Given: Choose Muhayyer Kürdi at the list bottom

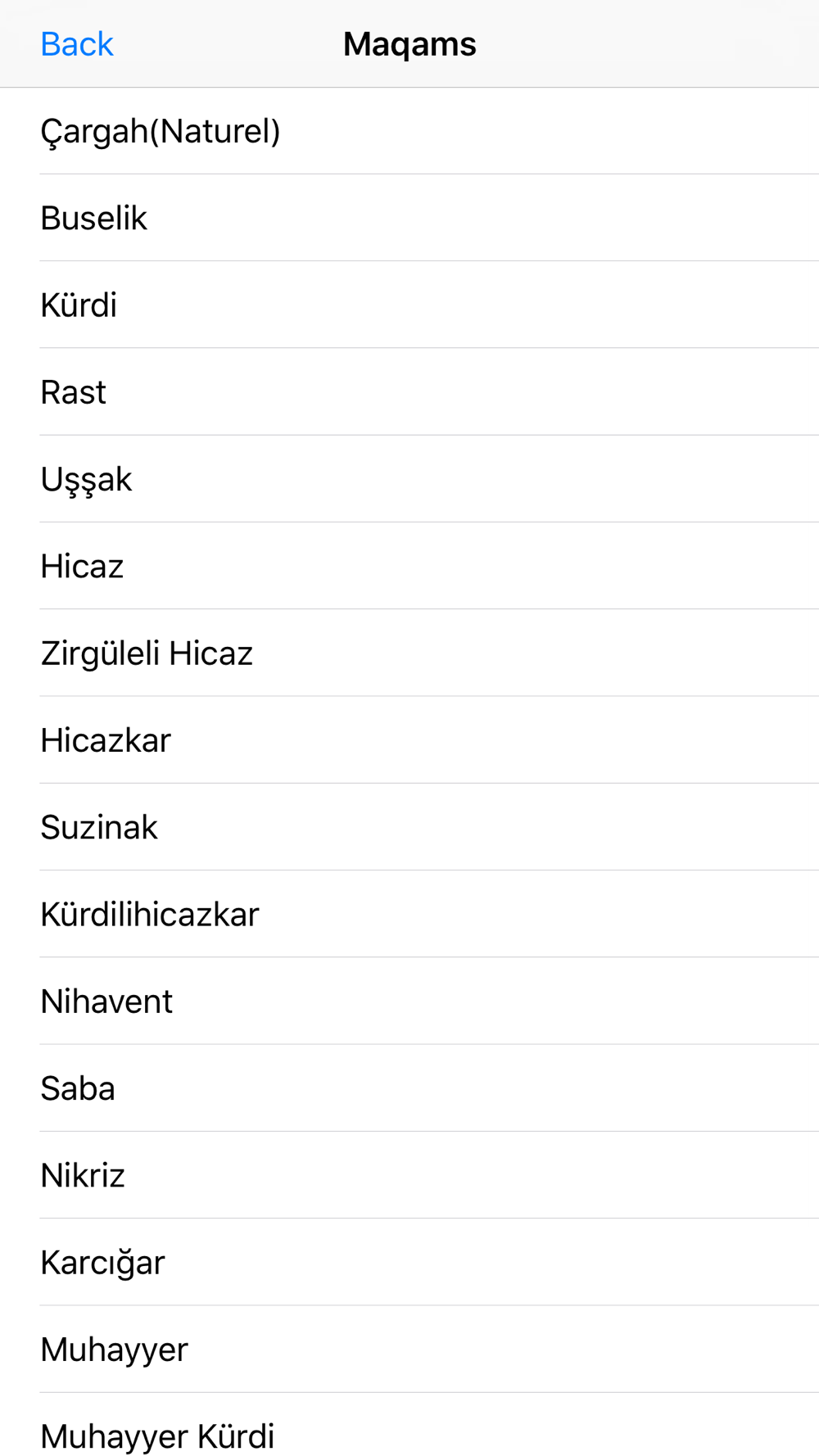Looking at the screenshot, I should (409, 1425).
